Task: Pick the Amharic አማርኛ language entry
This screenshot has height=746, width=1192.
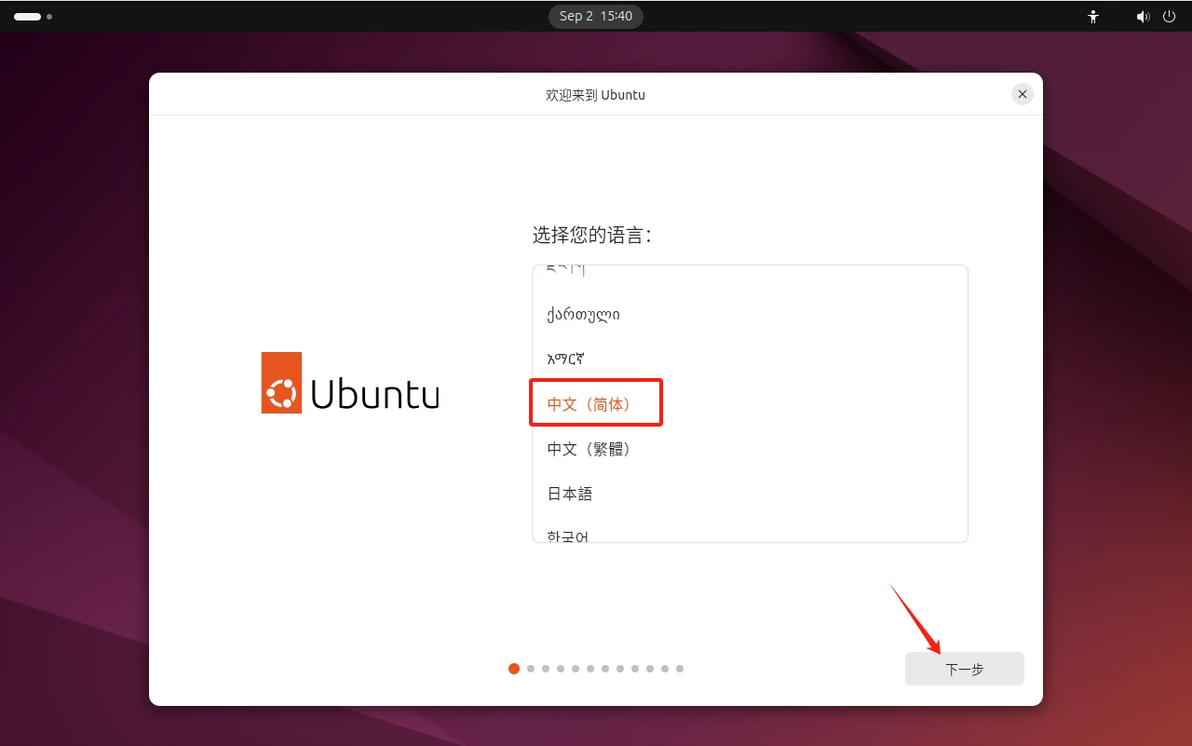Action: (x=750, y=359)
